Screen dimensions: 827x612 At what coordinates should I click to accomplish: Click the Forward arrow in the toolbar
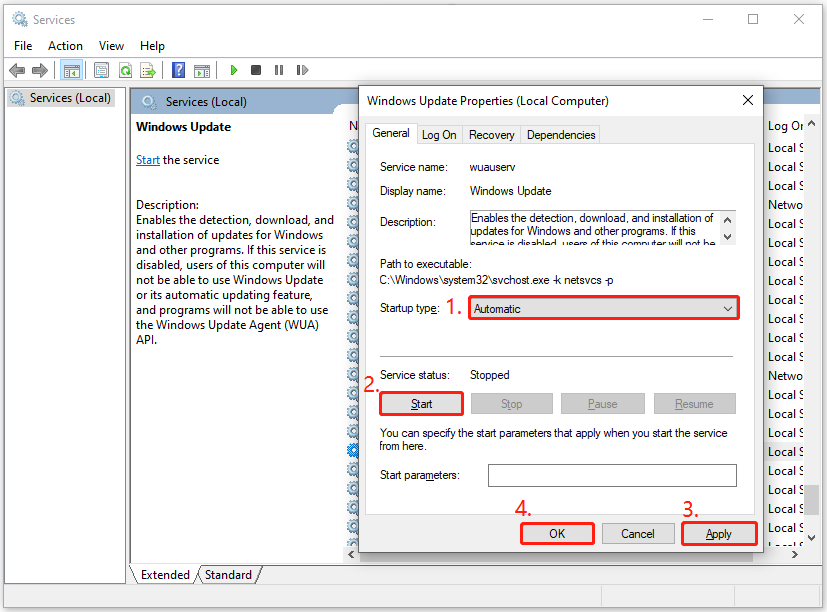point(40,70)
